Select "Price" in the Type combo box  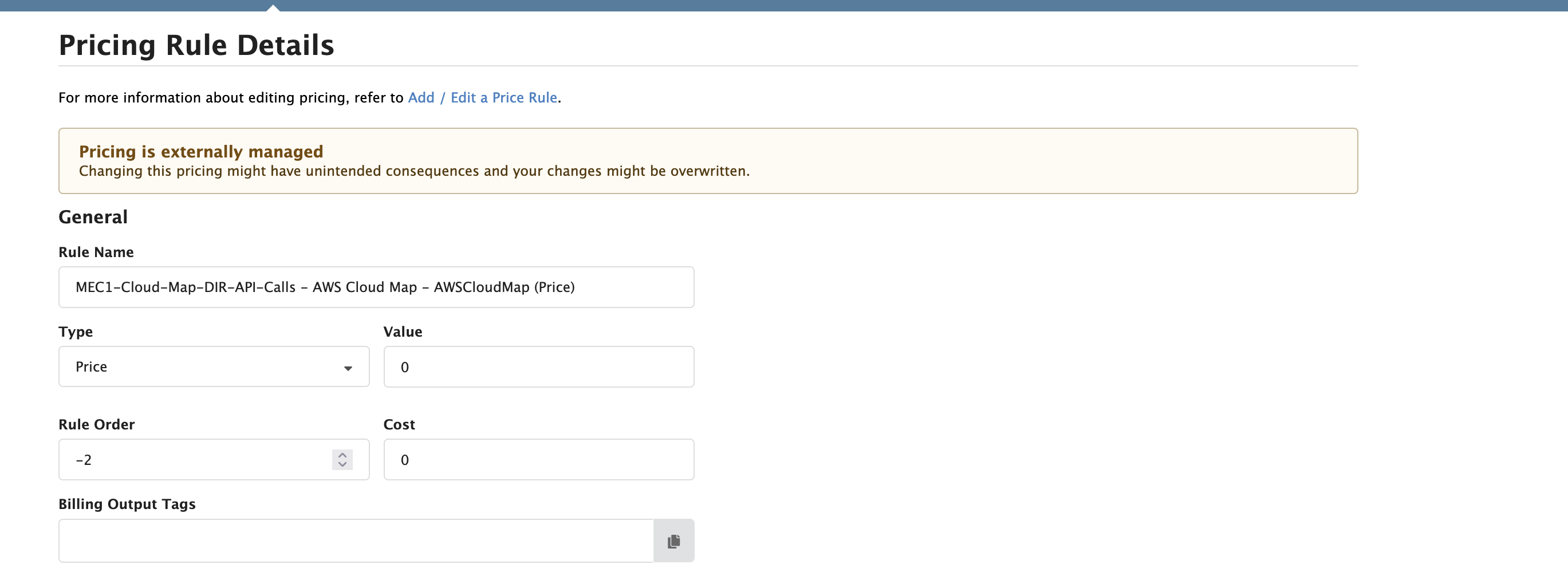click(x=183, y=366)
